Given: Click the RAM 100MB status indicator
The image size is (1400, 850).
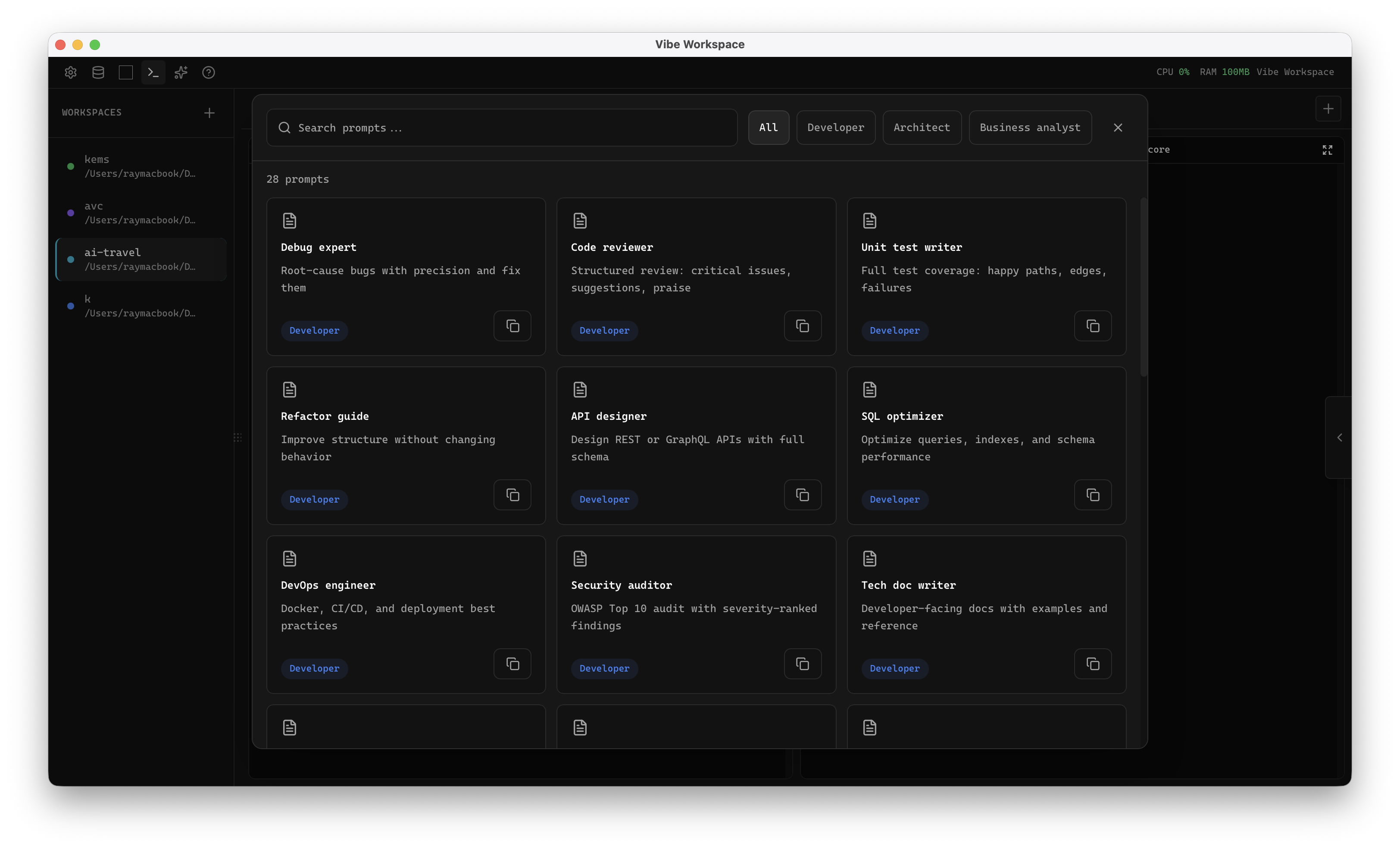Looking at the screenshot, I should point(1224,72).
